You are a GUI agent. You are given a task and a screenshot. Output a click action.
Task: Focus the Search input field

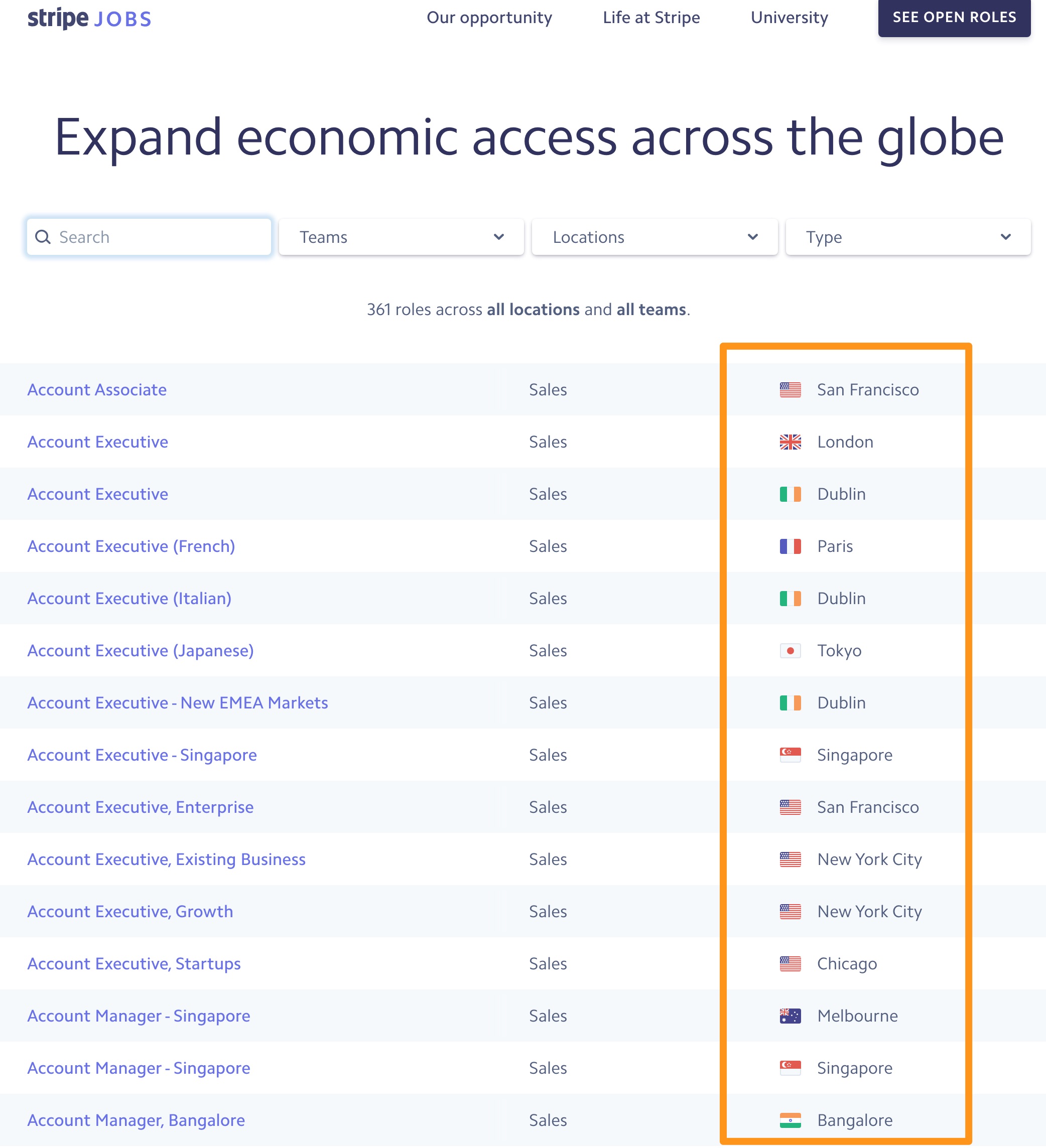click(149, 237)
